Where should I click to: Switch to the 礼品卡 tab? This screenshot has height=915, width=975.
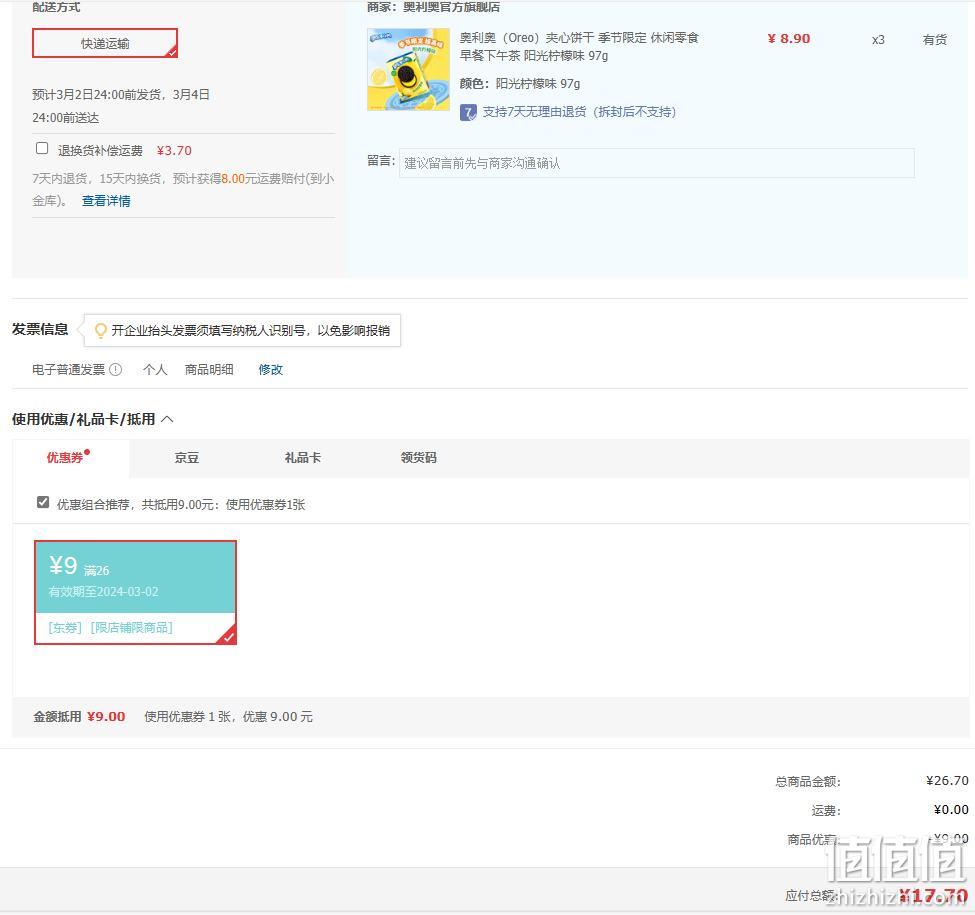tap(303, 458)
